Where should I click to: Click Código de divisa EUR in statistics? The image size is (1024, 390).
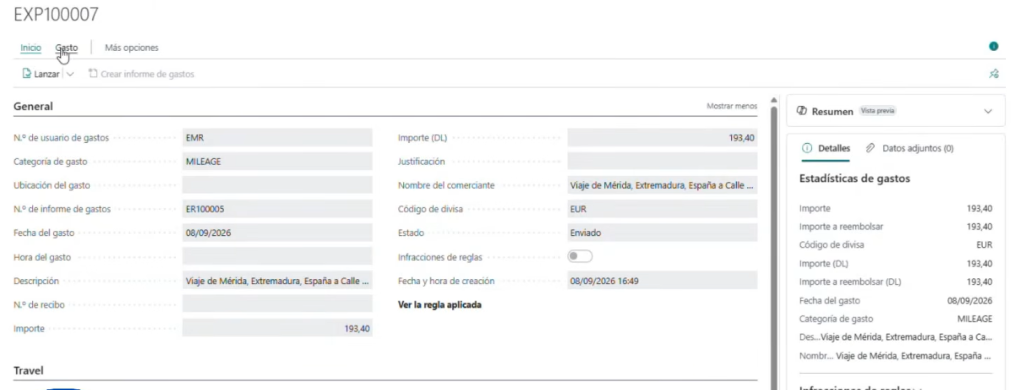[x=984, y=245]
